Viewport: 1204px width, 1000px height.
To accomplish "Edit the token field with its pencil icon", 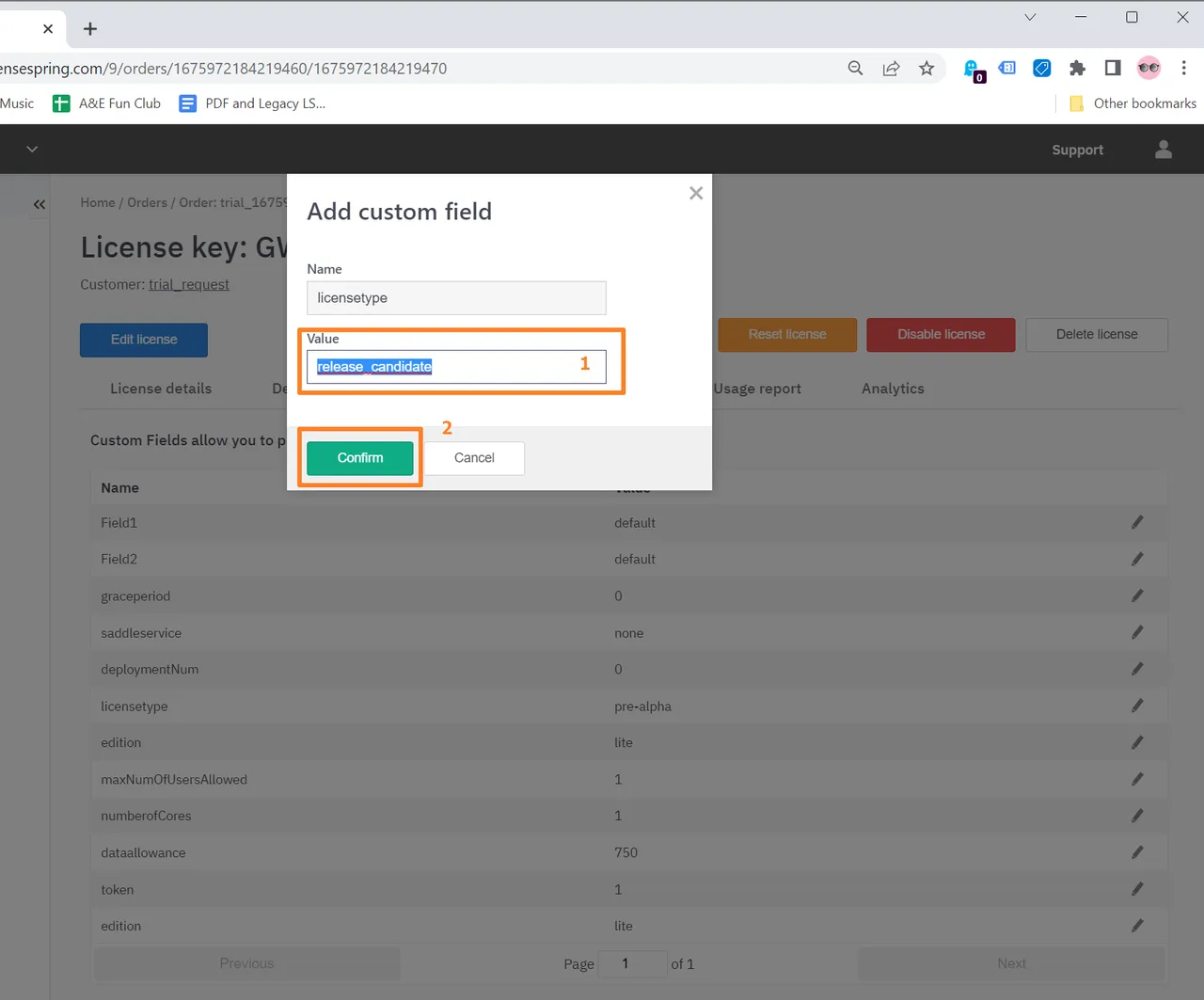I will 1137,889.
